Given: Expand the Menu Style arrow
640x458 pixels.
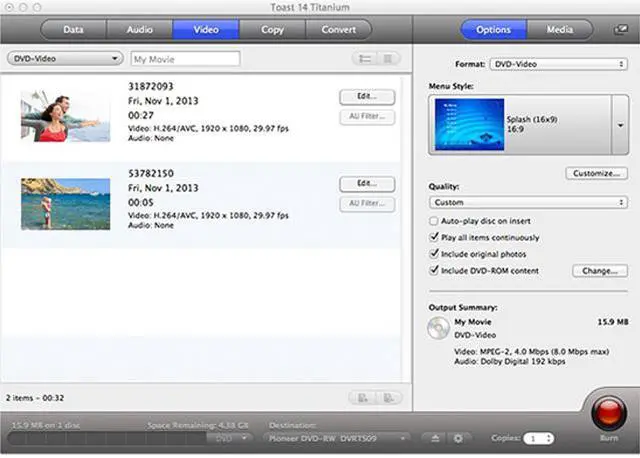Looking at the screenshot, I should click(620, 125).
